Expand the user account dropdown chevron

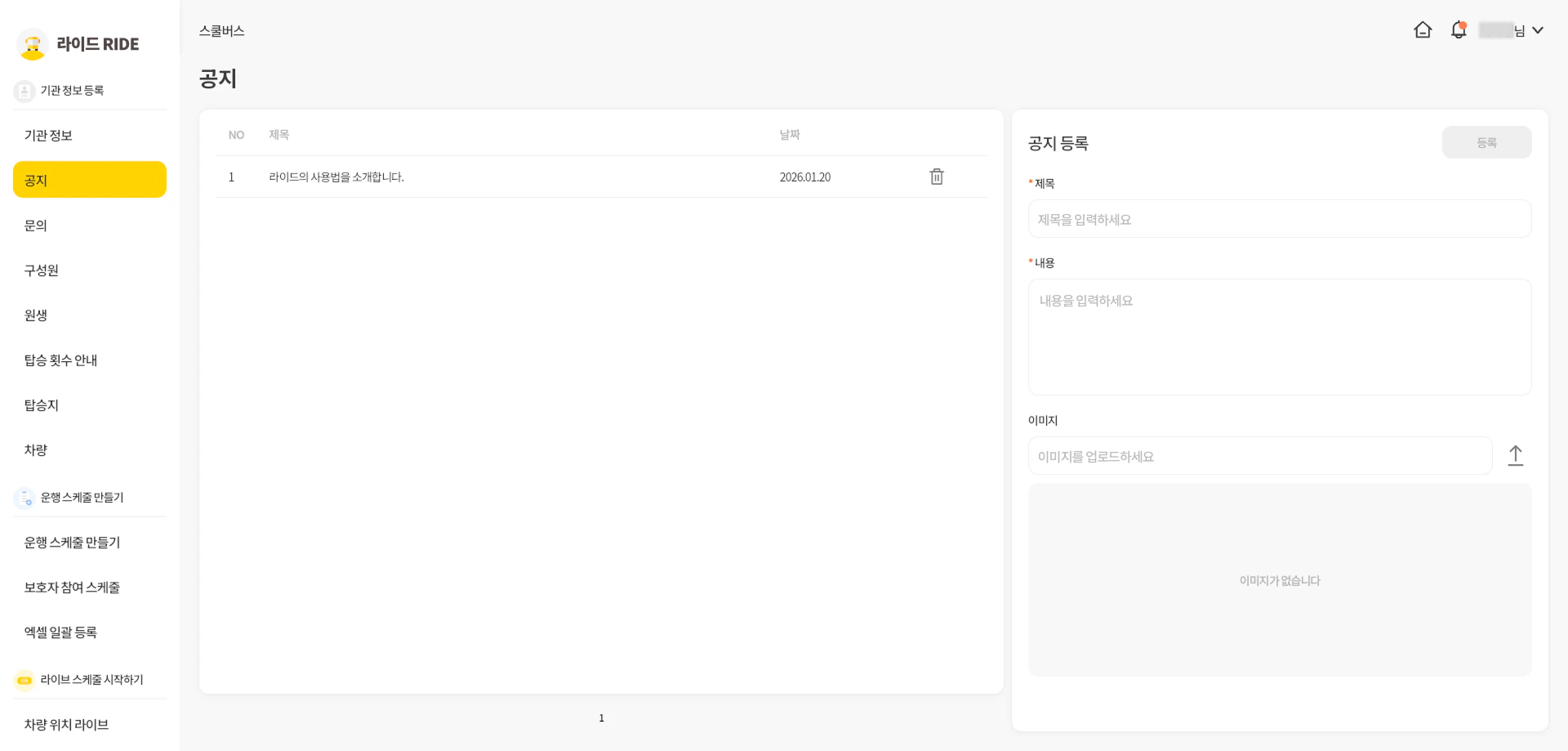[1538, 30]
